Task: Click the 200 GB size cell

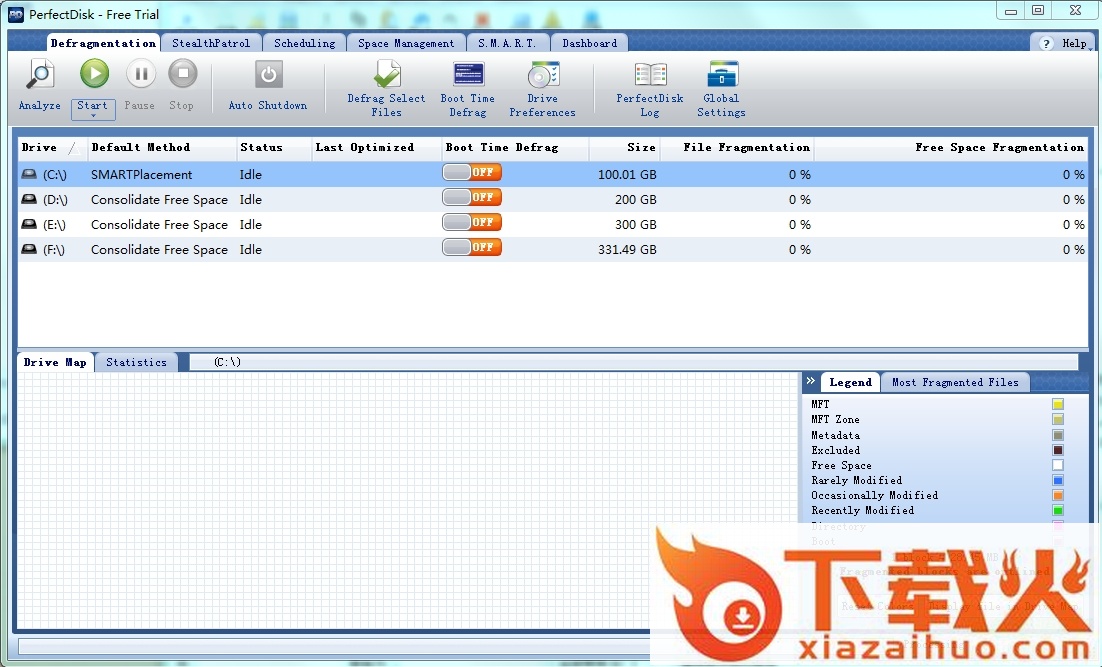Action: (635, 200)
